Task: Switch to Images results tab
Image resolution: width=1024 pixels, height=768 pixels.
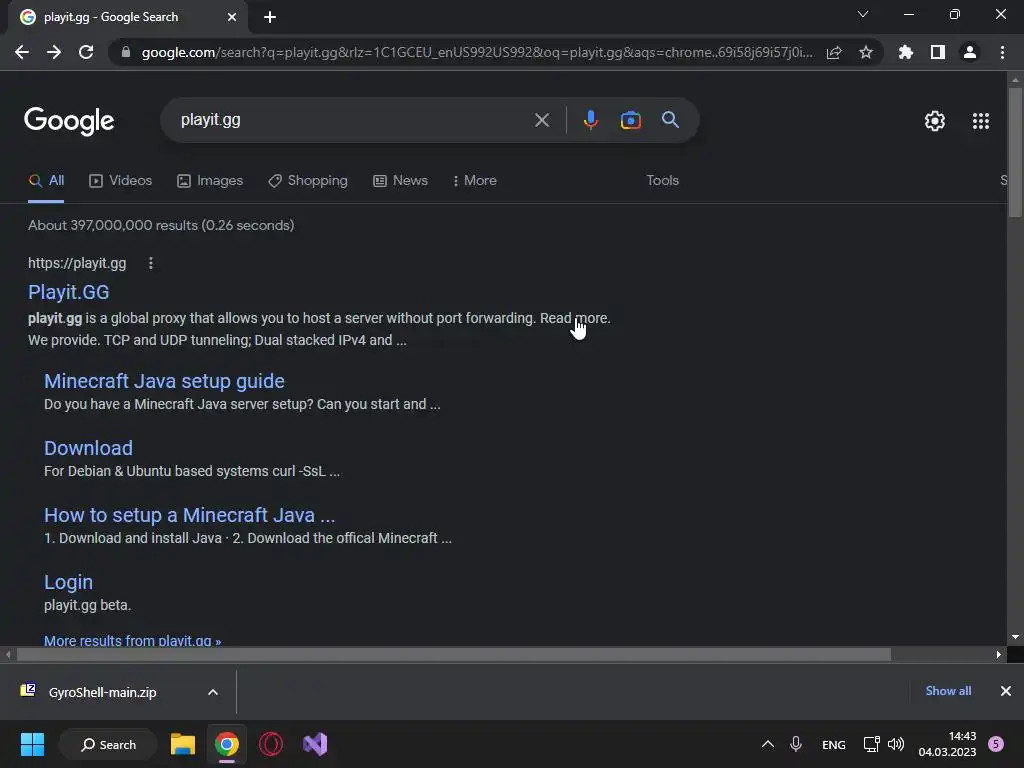Action: click(x=210, y=181)
